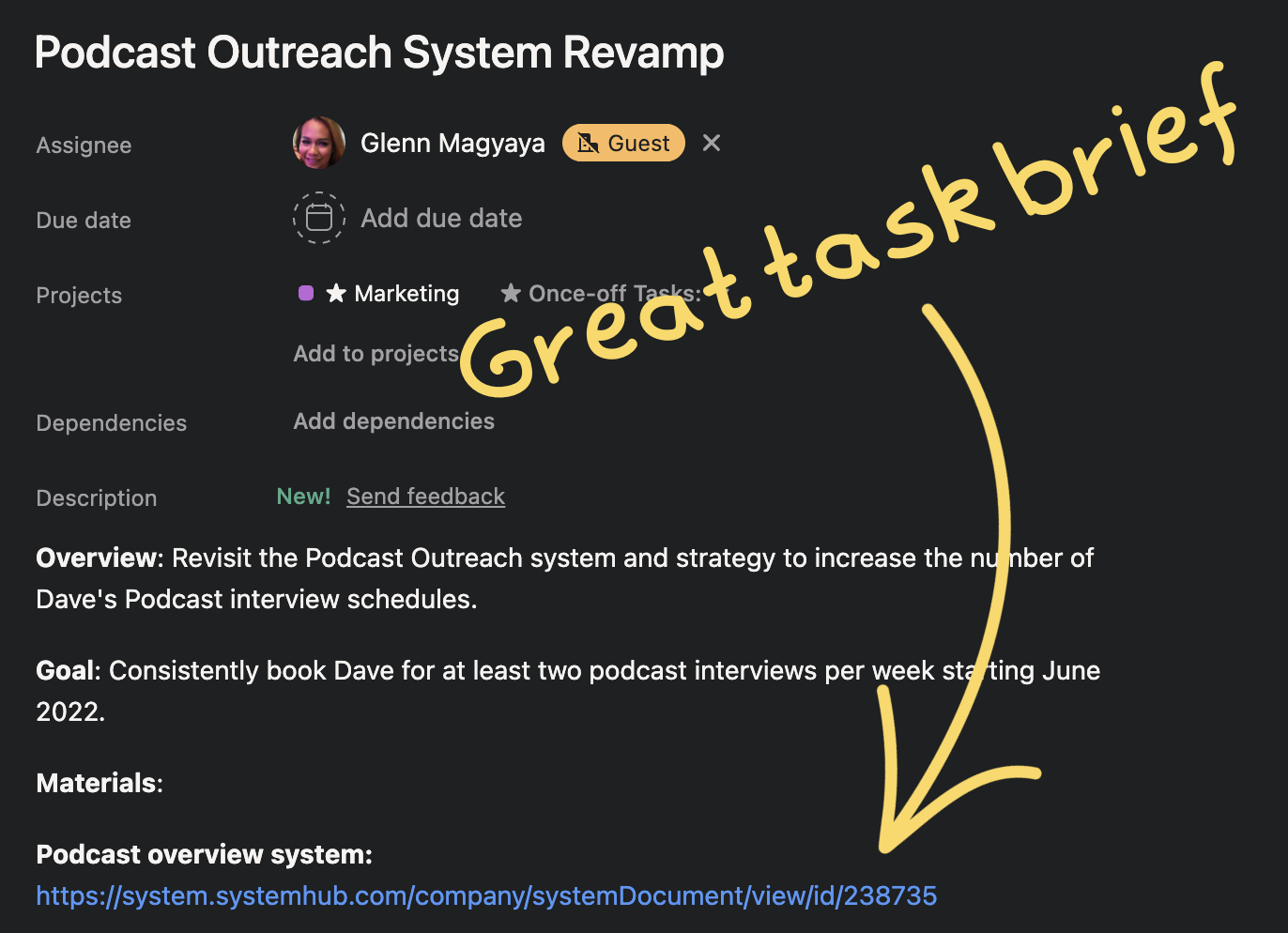1288x933 pixels.
Task: Click the star icon beside Once-off Tasks
Action: point(511,294)
